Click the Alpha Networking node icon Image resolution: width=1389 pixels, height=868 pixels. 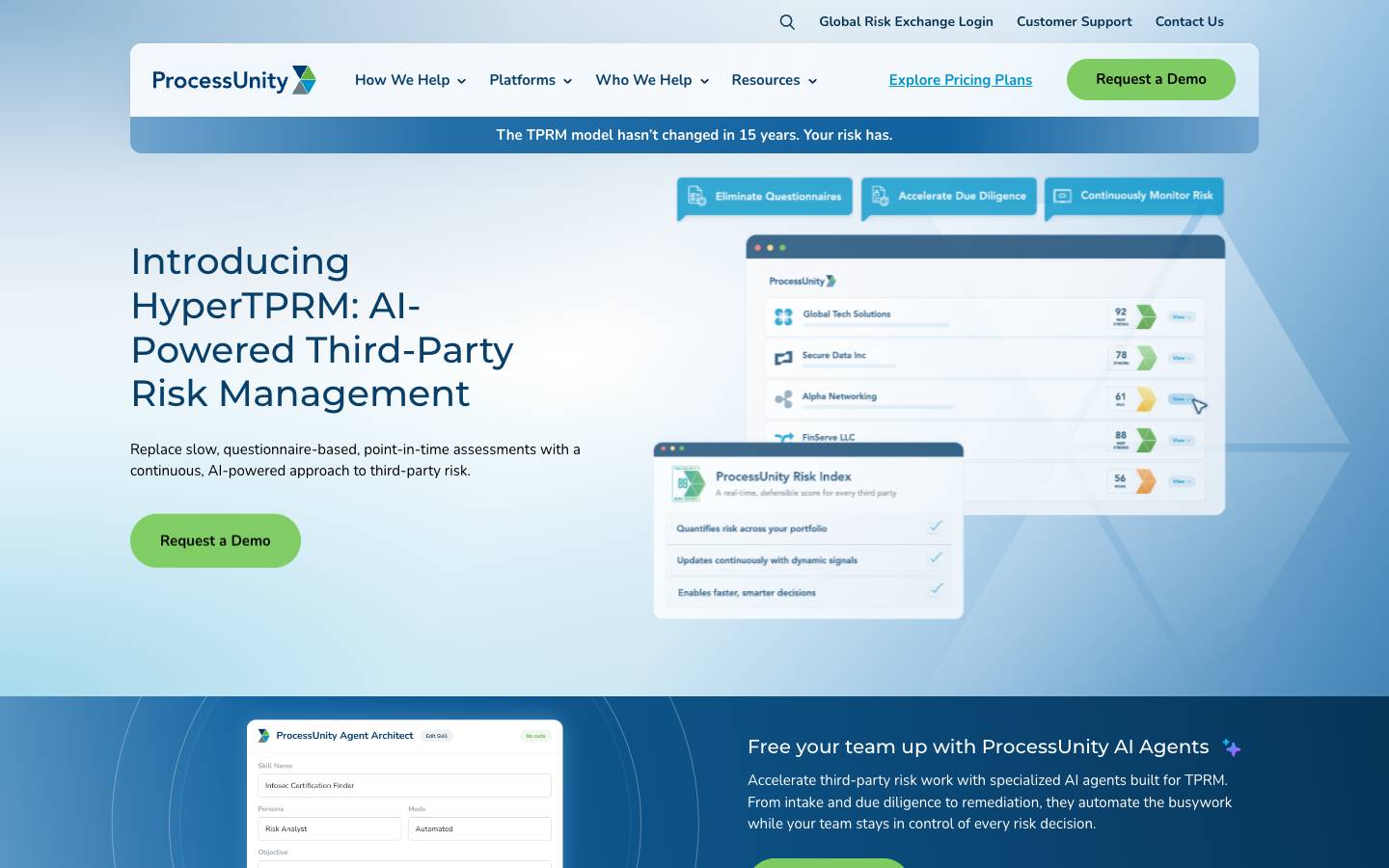tap(783, 398)
